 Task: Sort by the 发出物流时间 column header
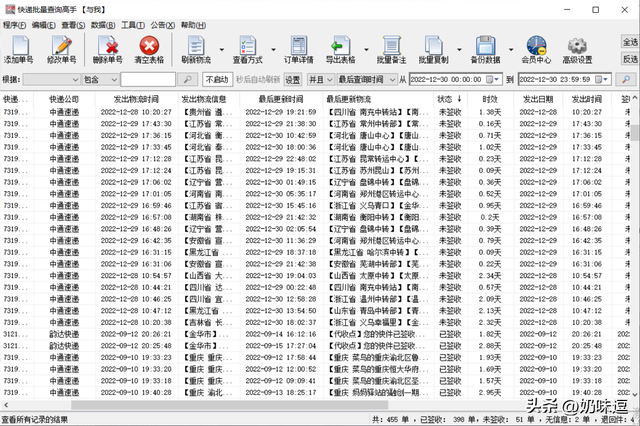click(x=136, y=99)
